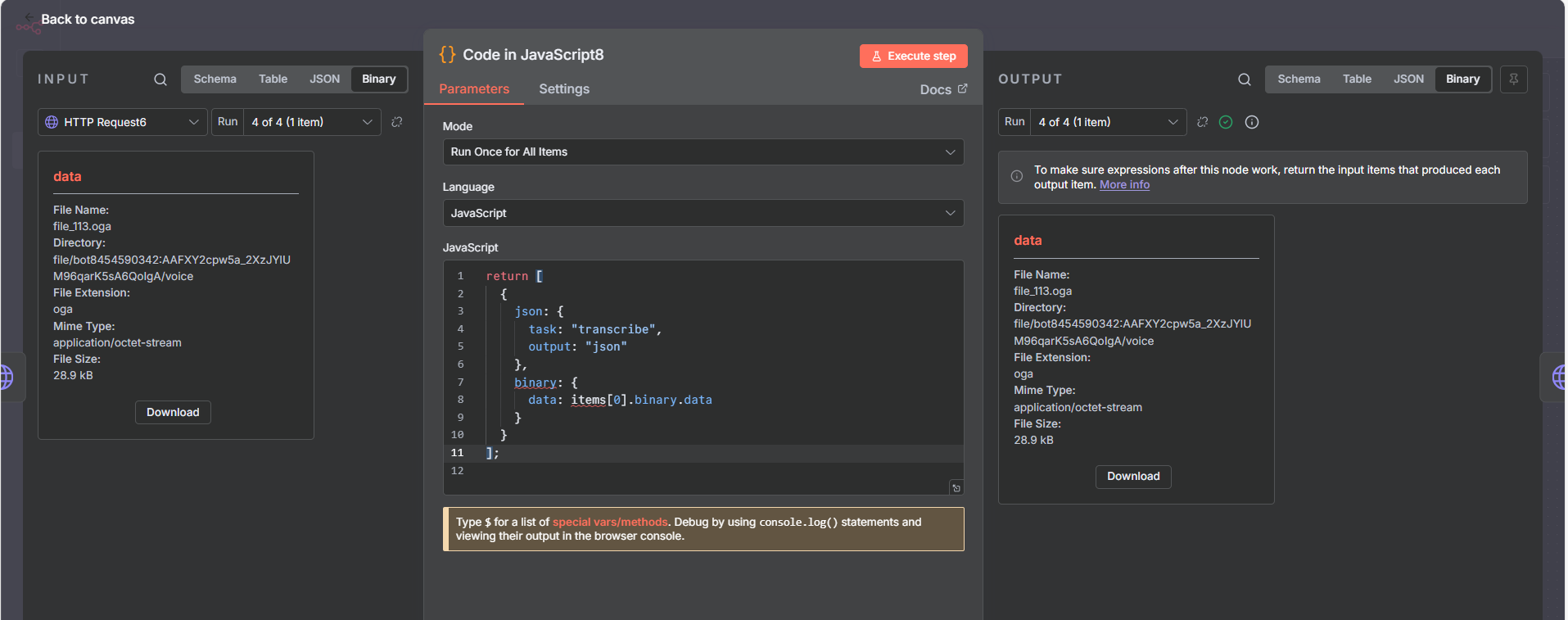Select the Parameters tab
The width and height of the screenshot is (1568, 620).
[x=473, y=89]
